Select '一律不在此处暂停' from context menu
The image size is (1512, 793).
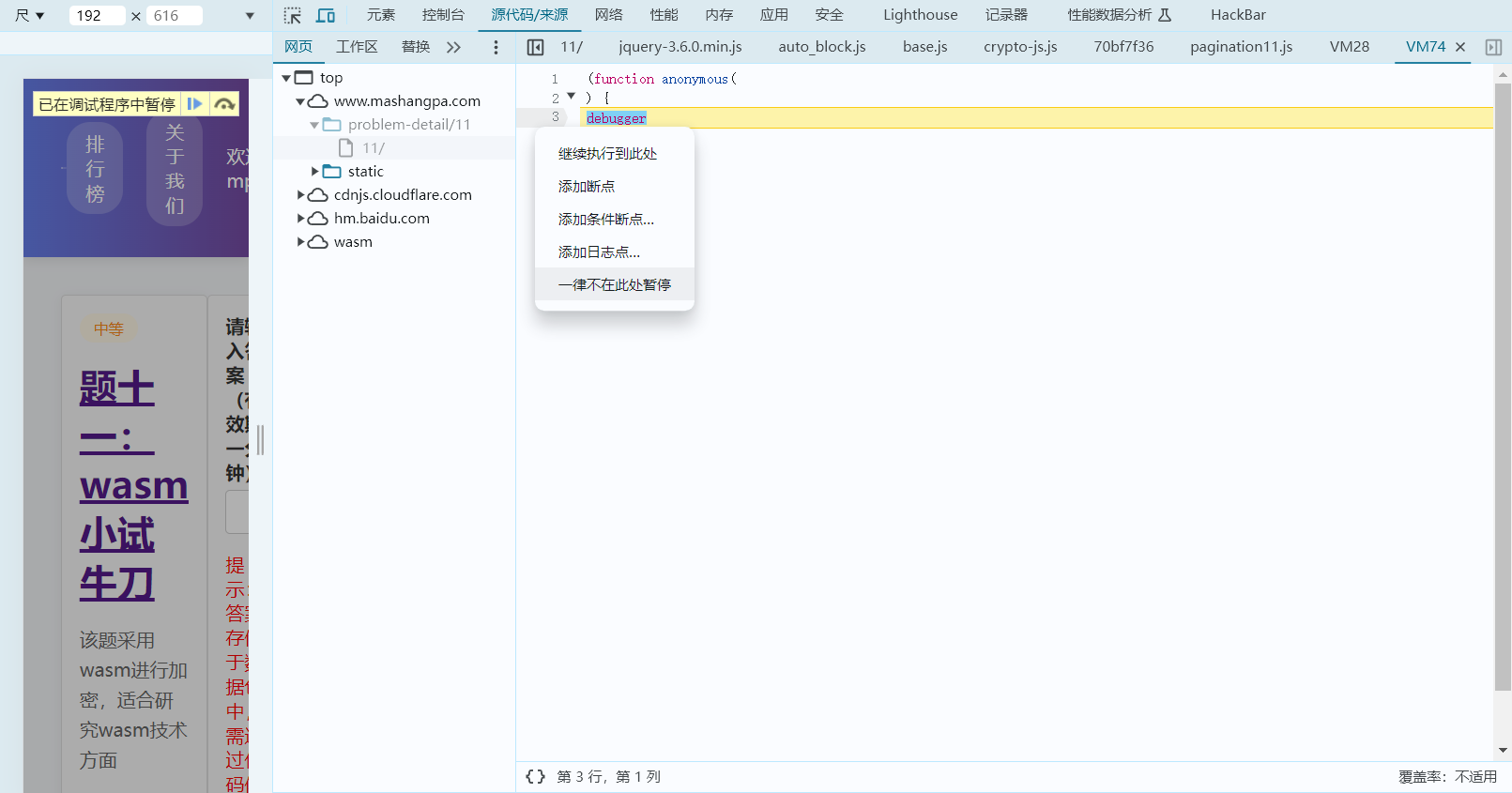coord(614,285)
